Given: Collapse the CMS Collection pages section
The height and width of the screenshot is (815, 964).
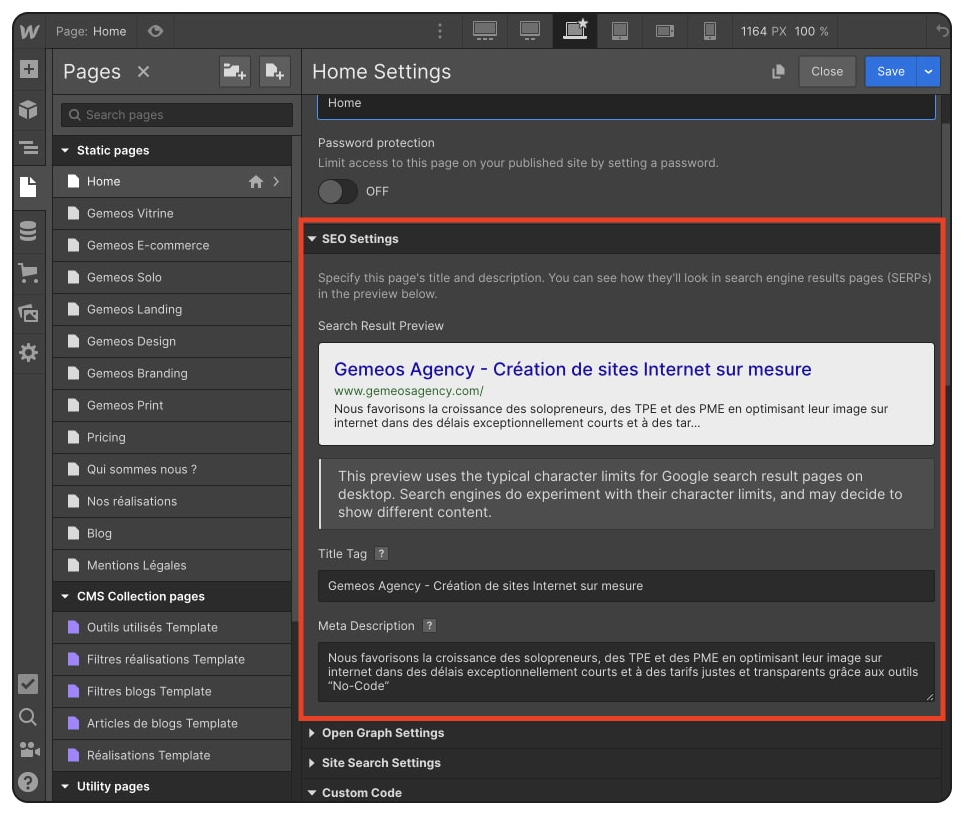Looking at the screenshot, I should tap(65, 596).
